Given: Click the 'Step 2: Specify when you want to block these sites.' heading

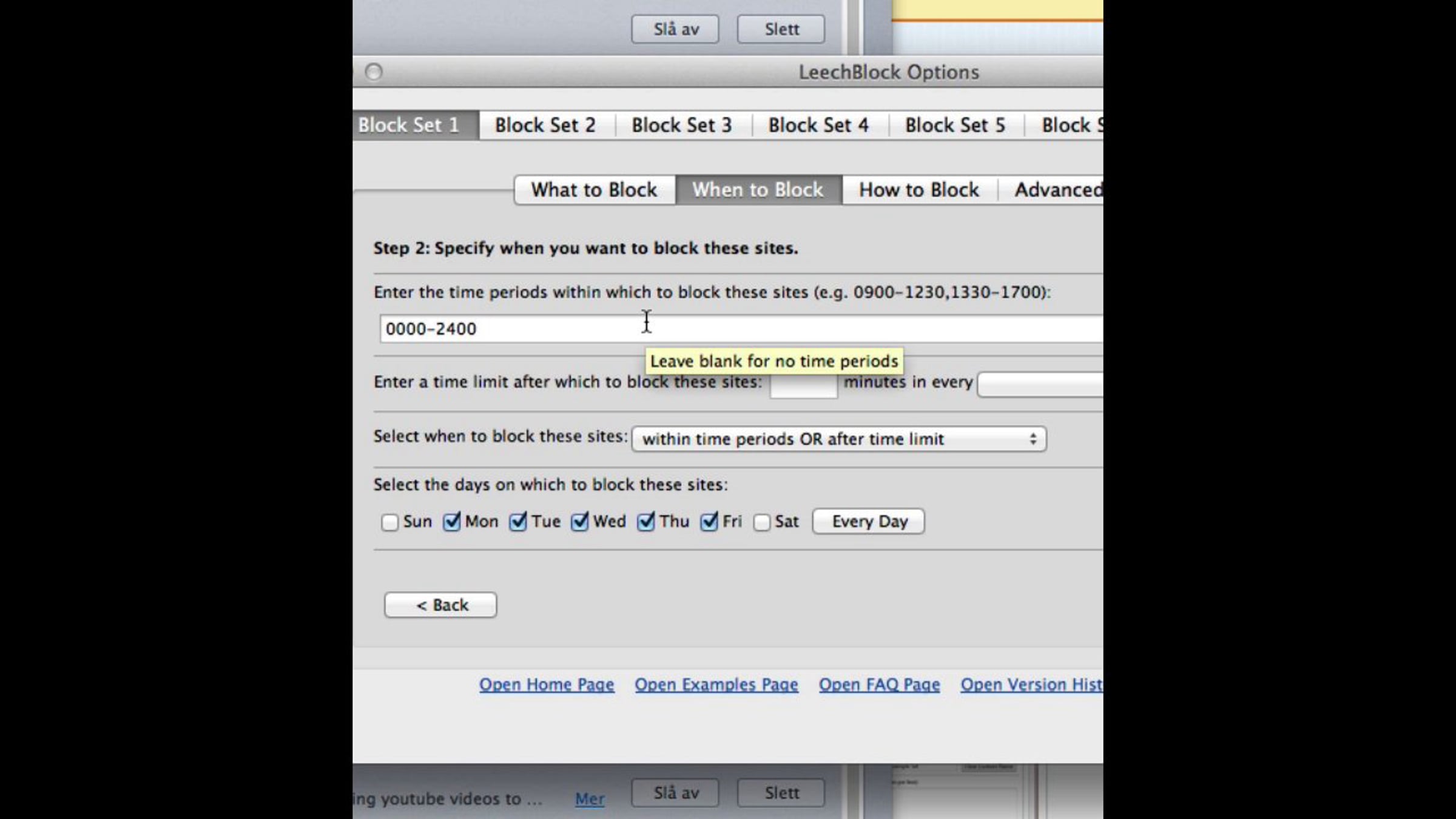Looking at the screenshot, I should (x=586, y=248).
